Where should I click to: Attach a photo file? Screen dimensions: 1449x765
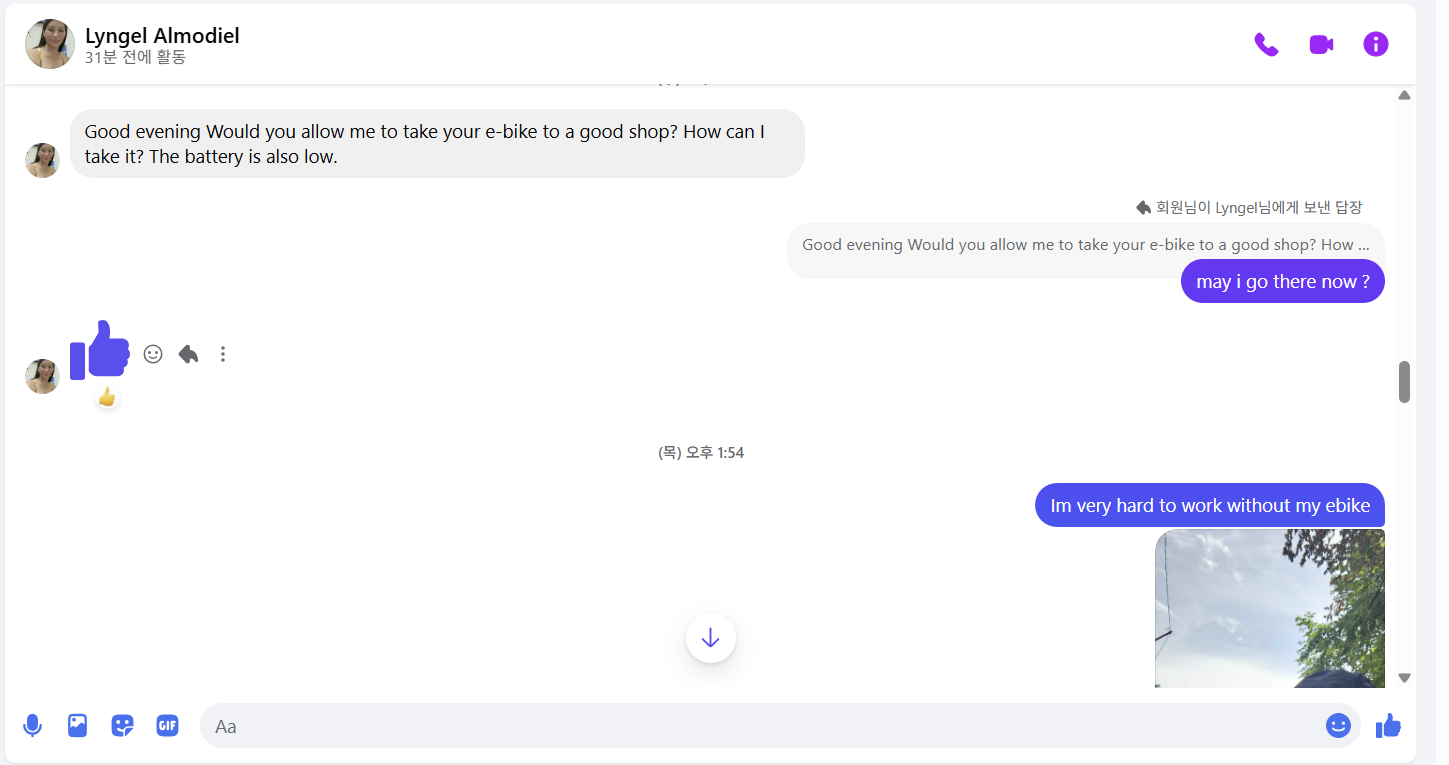click(x=78, y=726)
